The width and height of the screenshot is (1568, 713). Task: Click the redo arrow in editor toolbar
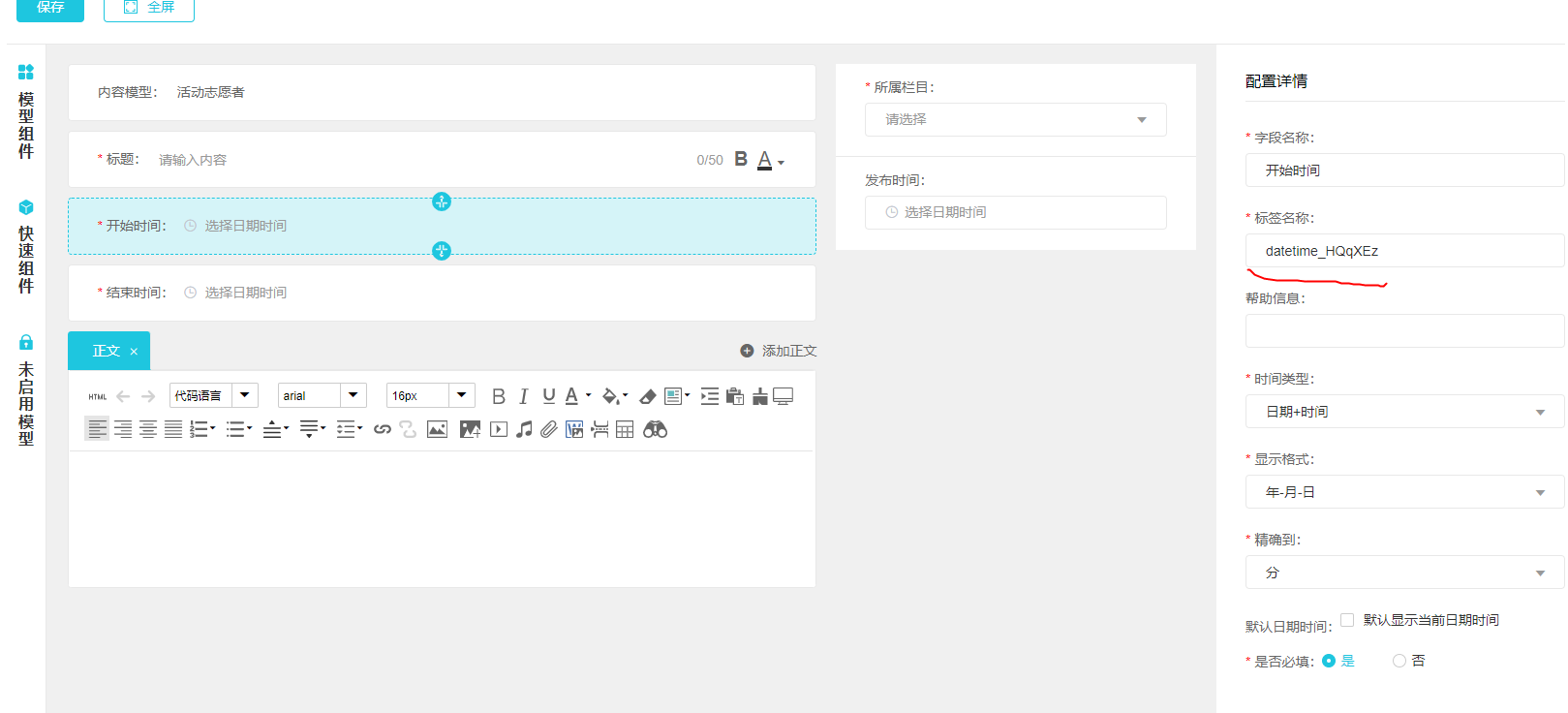point(148,396)
